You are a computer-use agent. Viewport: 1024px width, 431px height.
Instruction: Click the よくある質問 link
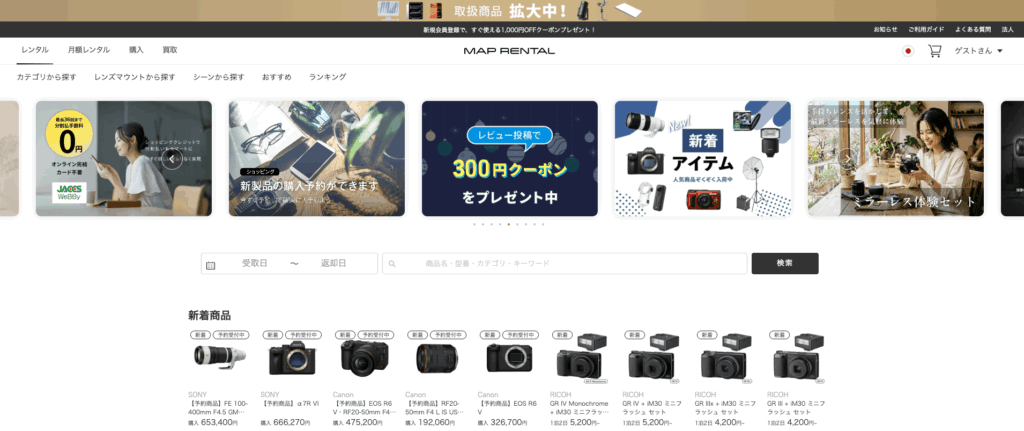click(973, 30)
